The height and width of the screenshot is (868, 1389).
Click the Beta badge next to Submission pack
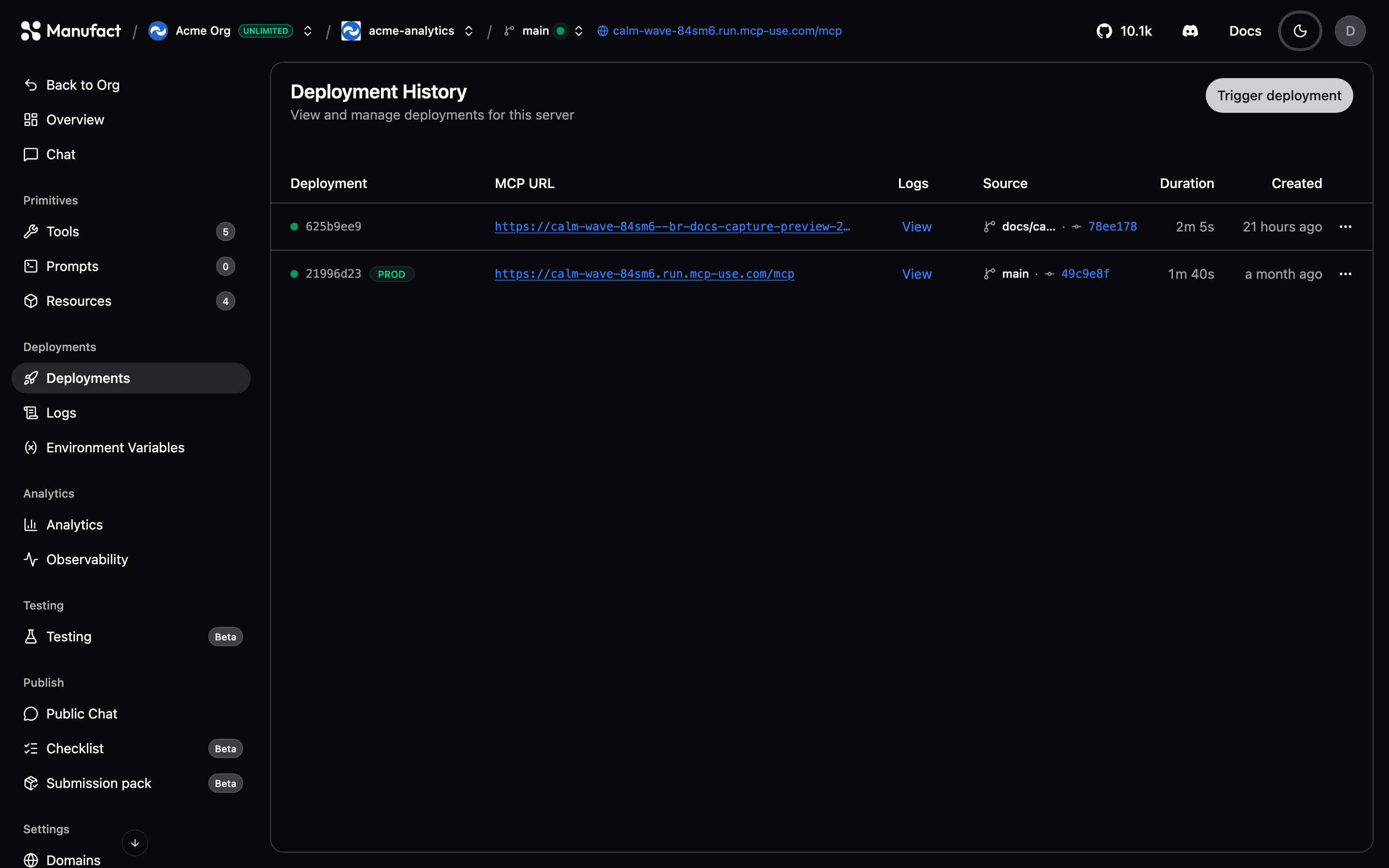click(x=226, y=784)
